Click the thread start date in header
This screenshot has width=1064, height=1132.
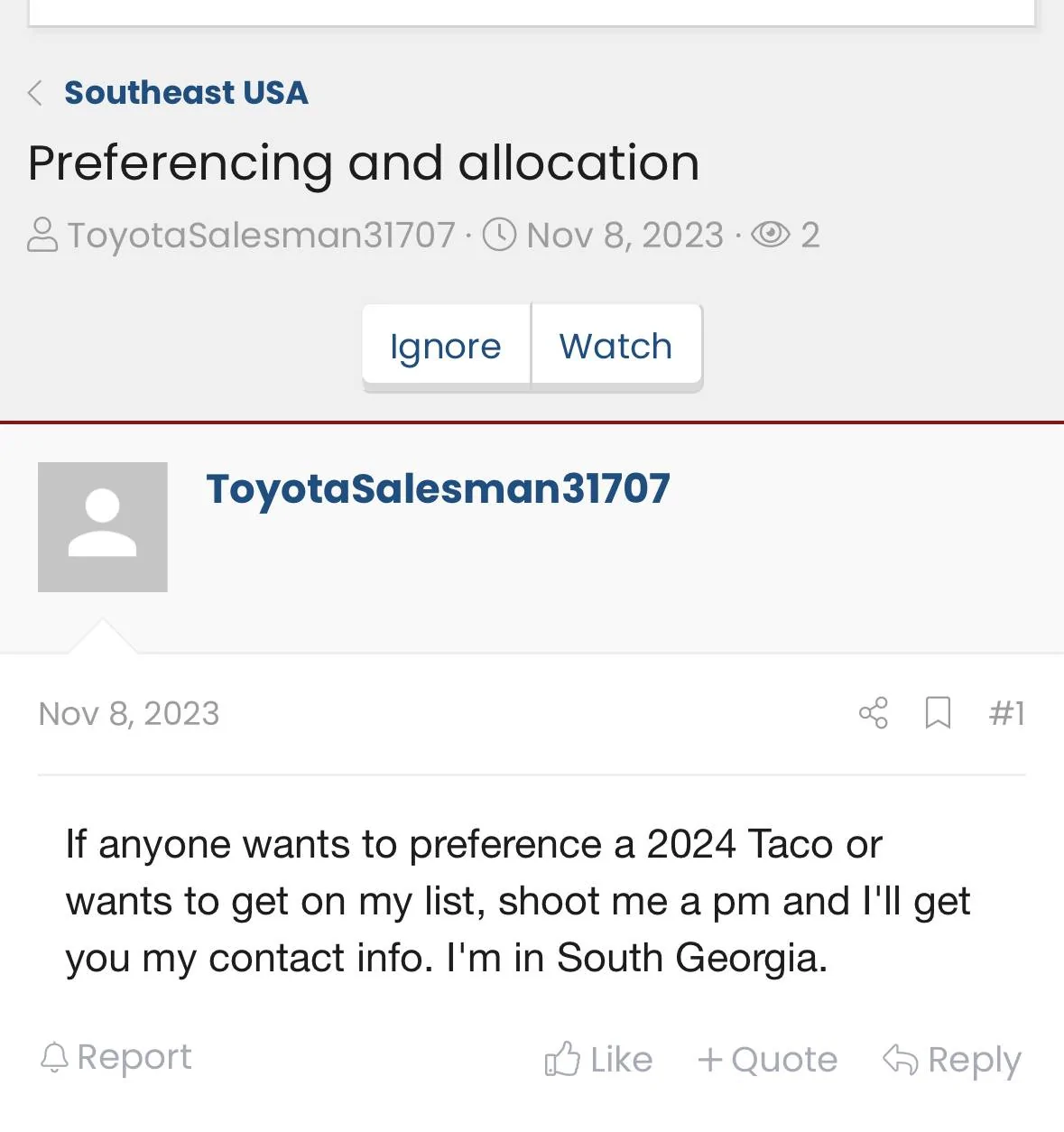click(625, 236)
